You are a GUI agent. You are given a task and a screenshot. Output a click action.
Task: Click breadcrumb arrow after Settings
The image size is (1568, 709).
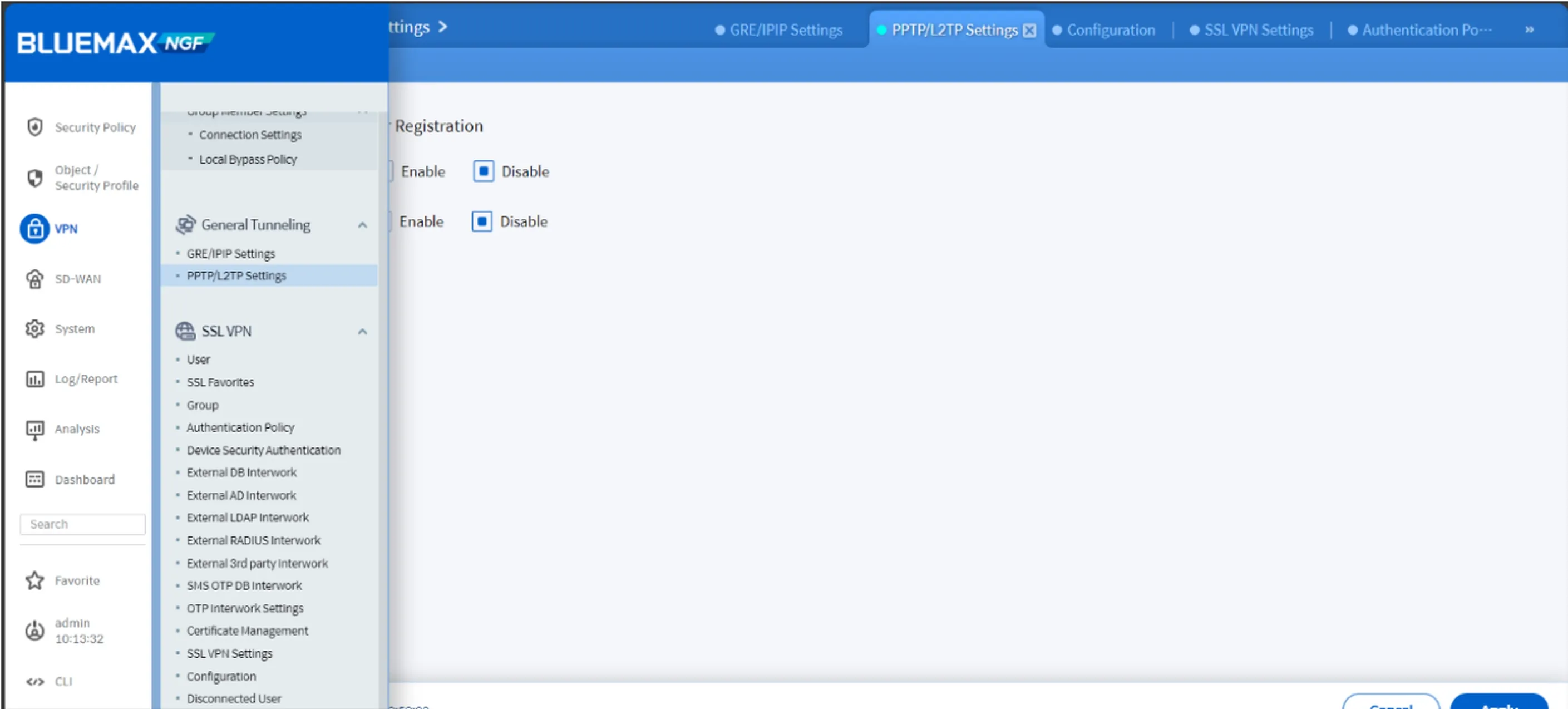[442, 27]
